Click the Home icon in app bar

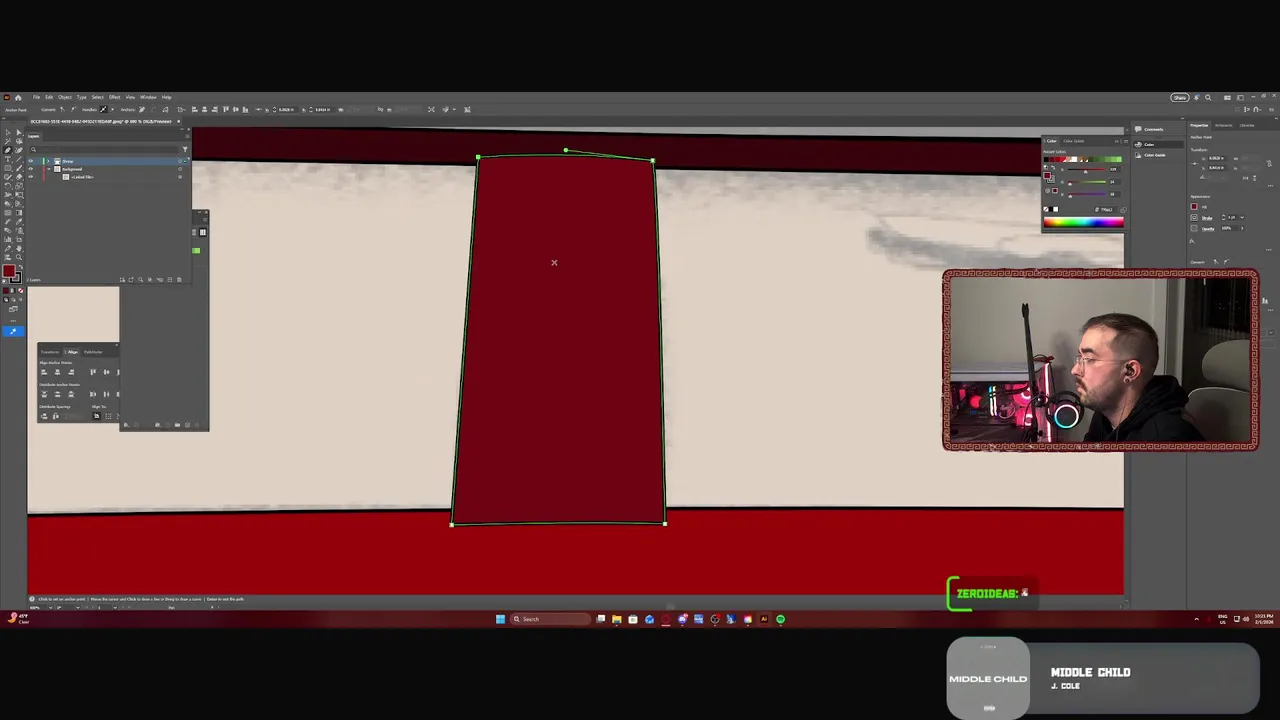18,97
